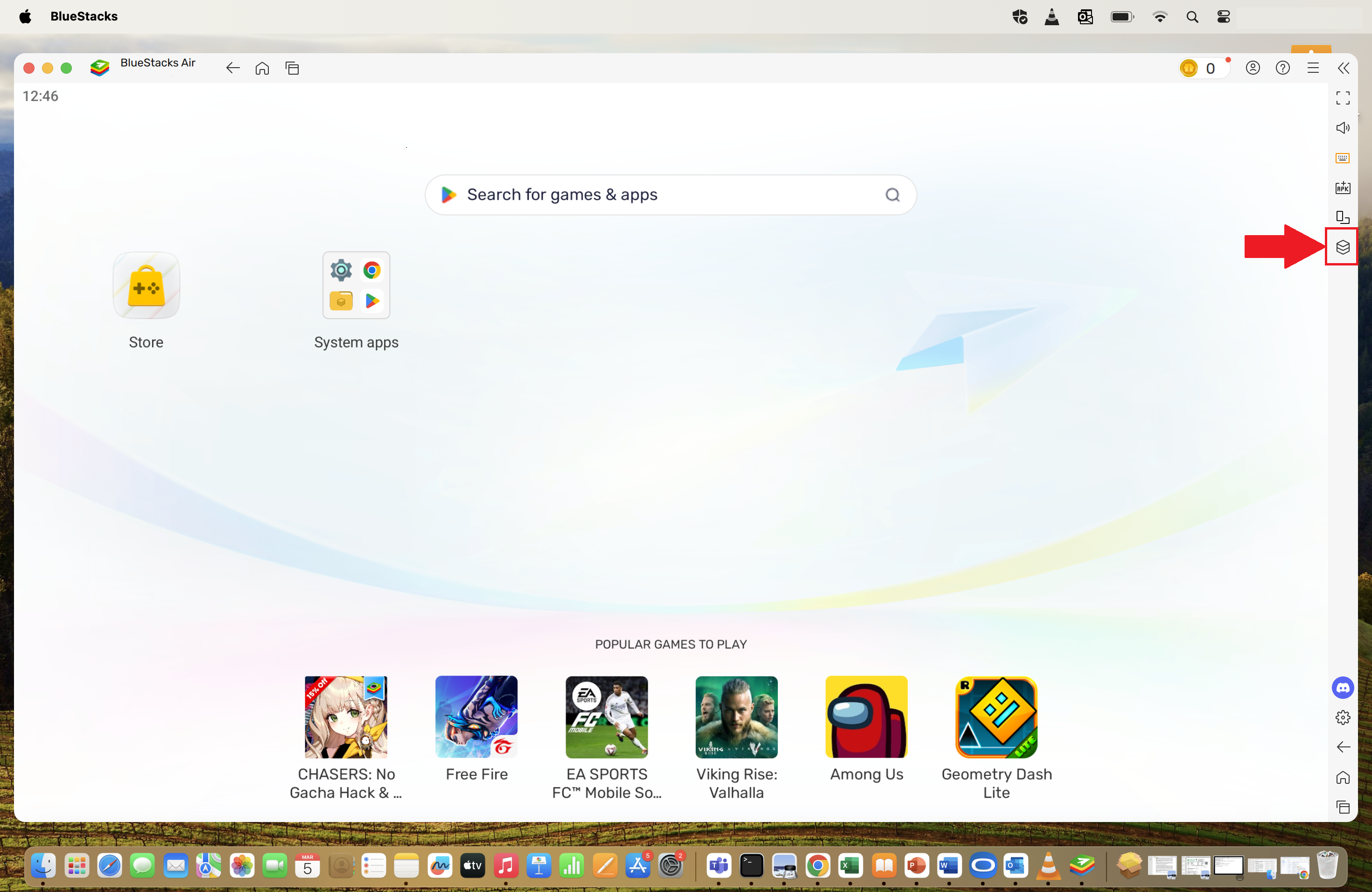Open the Discord icon in the sidebar
The height and width of the screenshot is (892, 1372).
(x=1343, y=688)
